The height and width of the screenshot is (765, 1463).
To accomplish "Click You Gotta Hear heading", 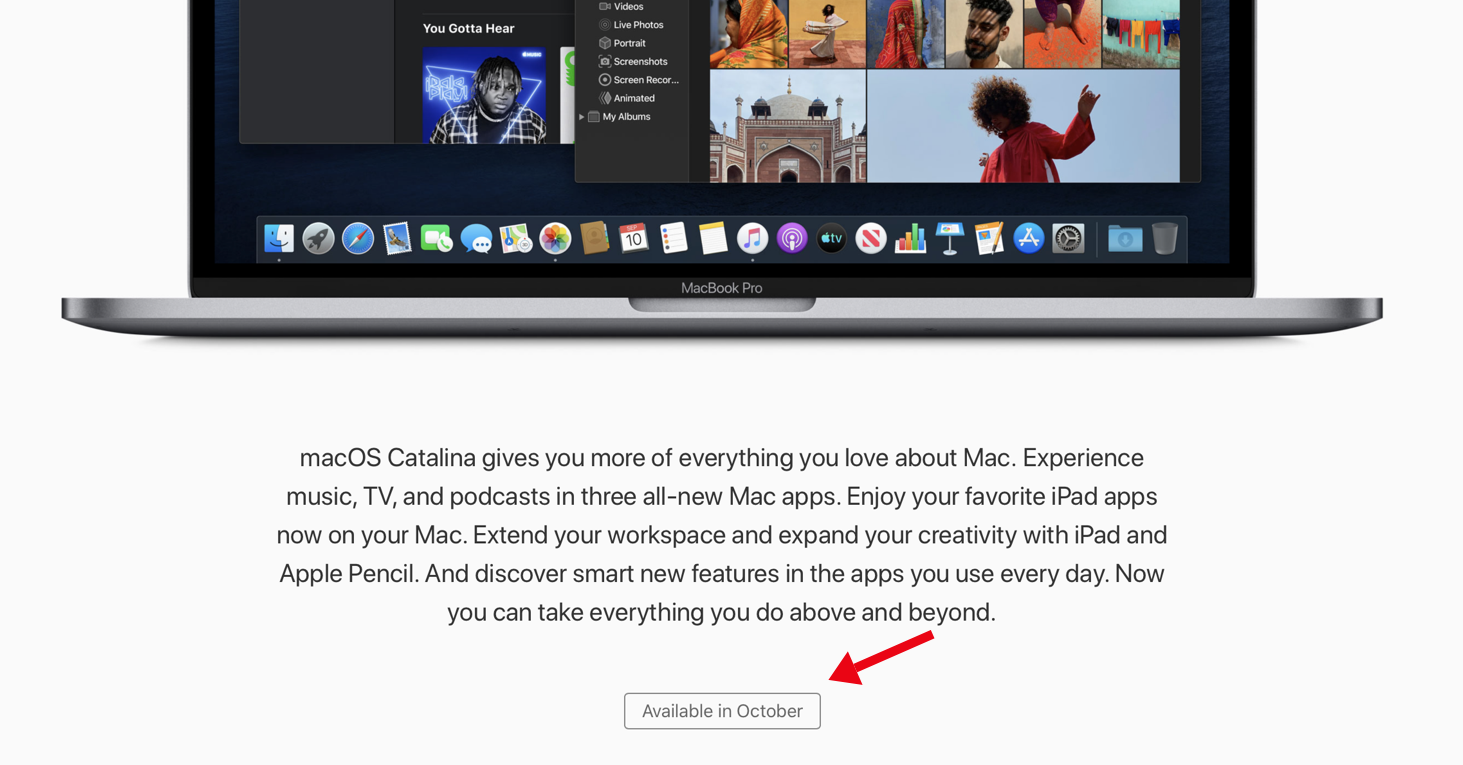I will click(468, 28).
